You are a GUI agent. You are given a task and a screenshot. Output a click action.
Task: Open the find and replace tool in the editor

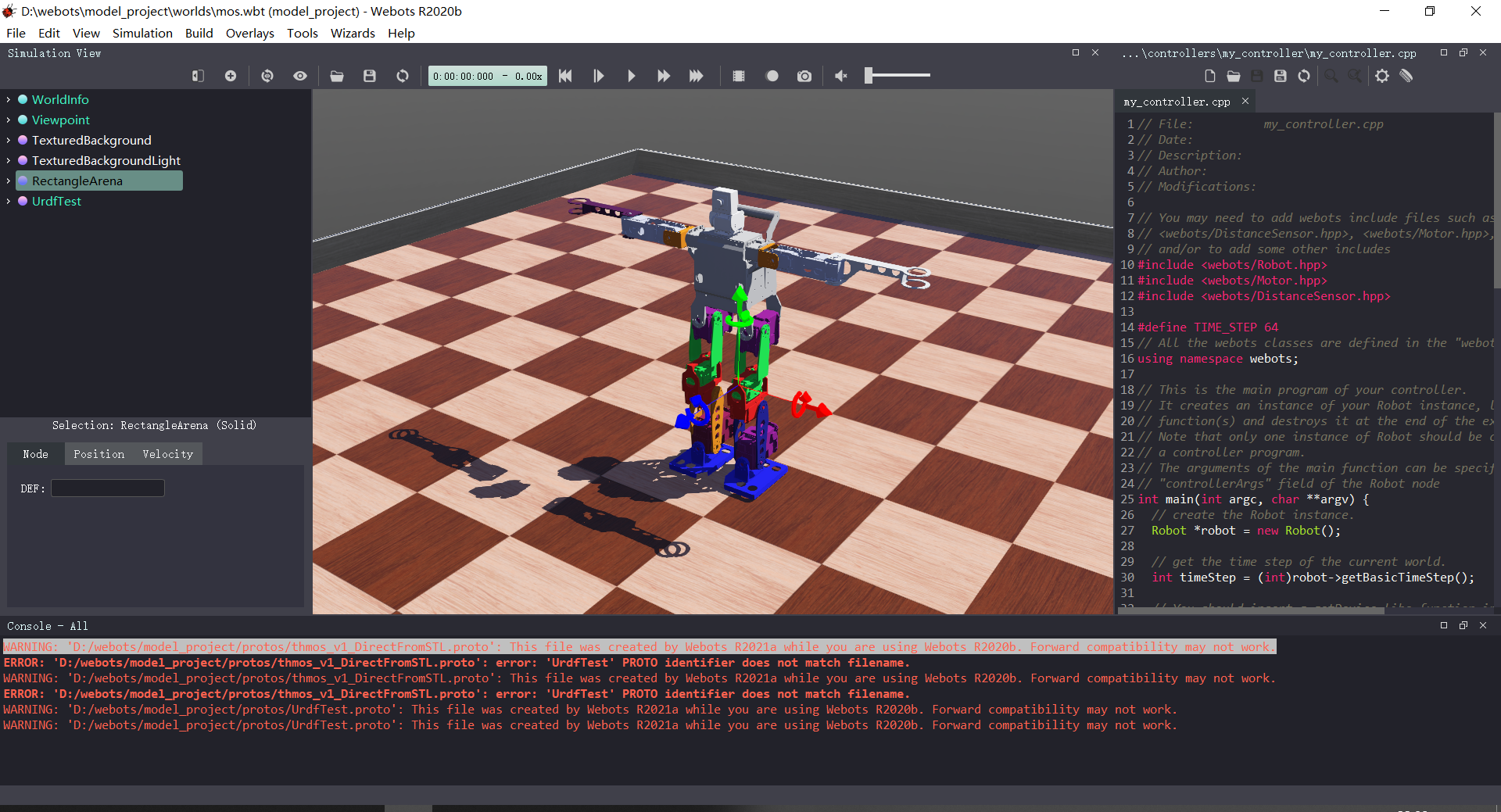[x=1356, y=76]
